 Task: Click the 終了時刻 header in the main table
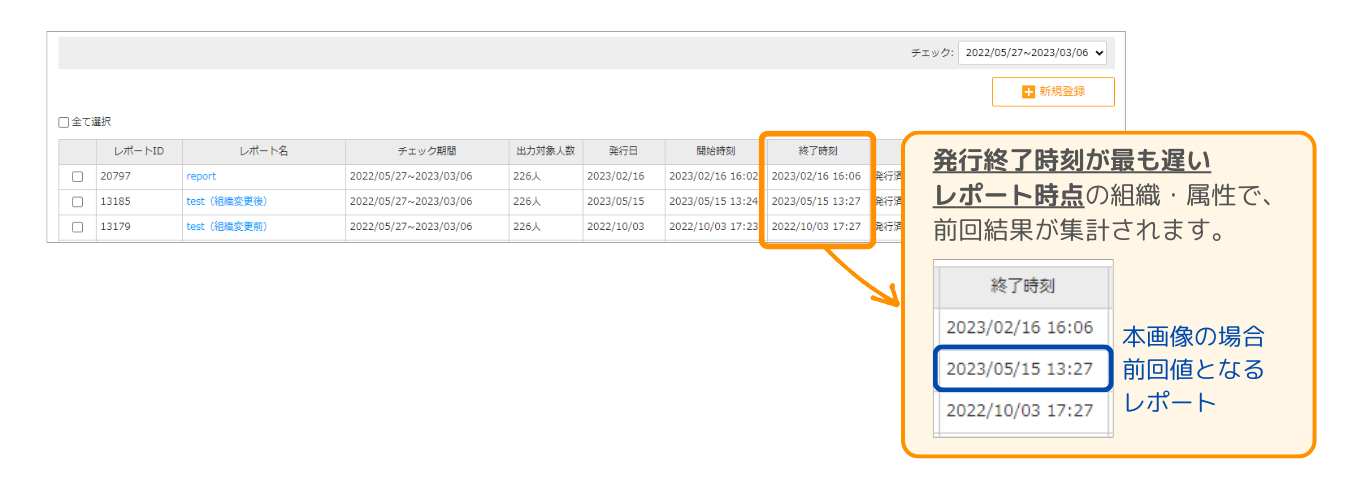pyautogui.click(x=817, y=151)
